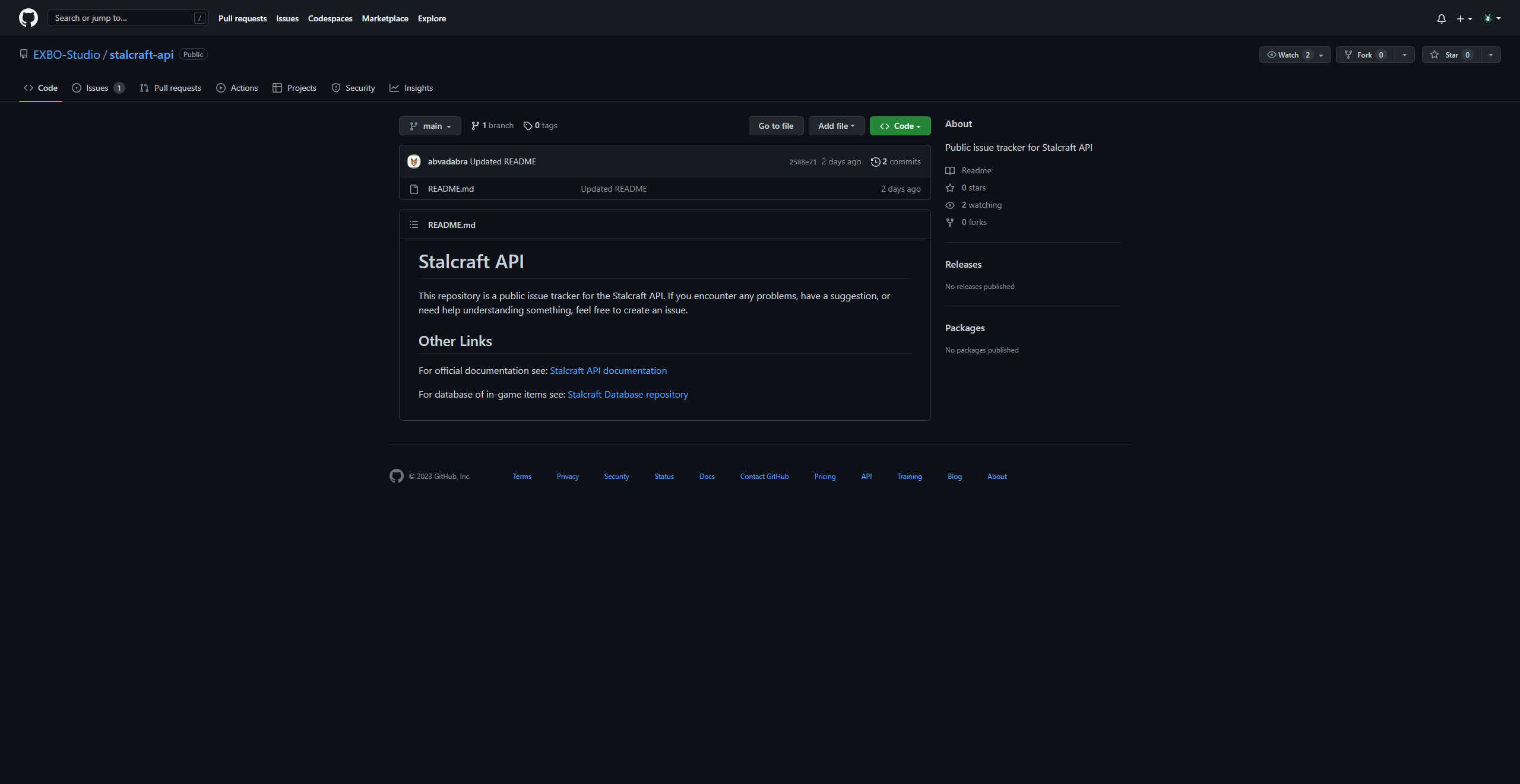Viewport: 1520px width, 784px height.
Task: Open the footer Pricing link
Action: click(825, 477)
